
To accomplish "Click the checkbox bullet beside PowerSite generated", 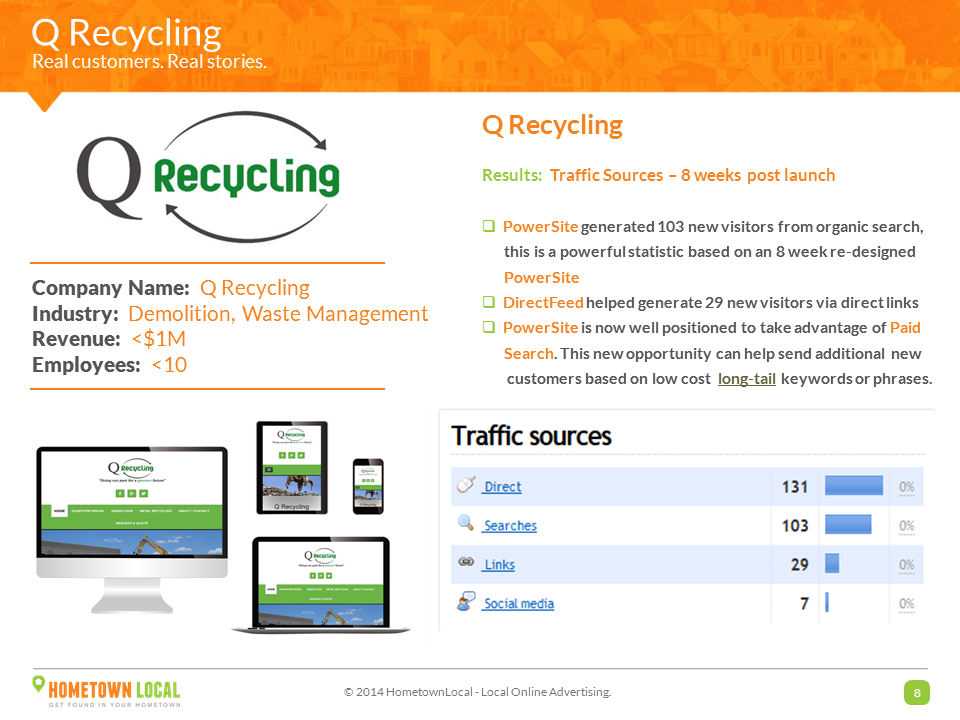I will pyautogui.click(x=489, y=227).
